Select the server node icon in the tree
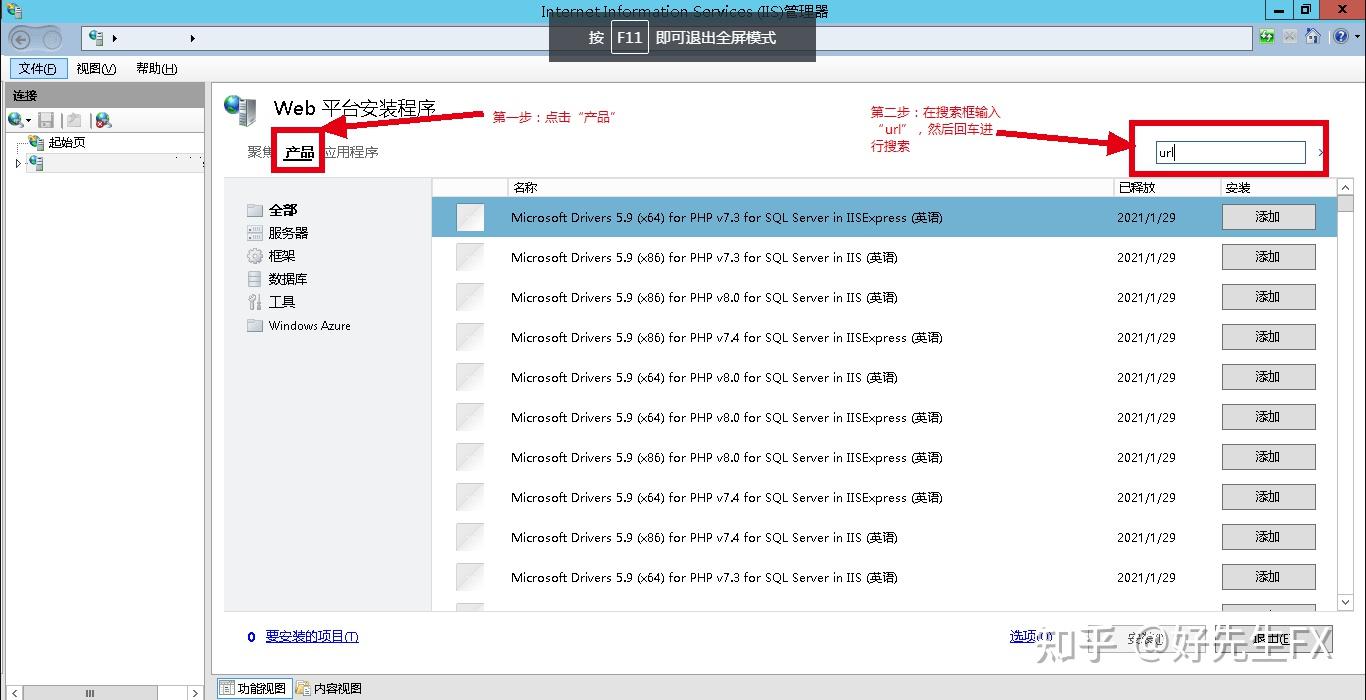The height and width of the screenshot is (700, 1366). pyautogui.click(x=36, y=163)
